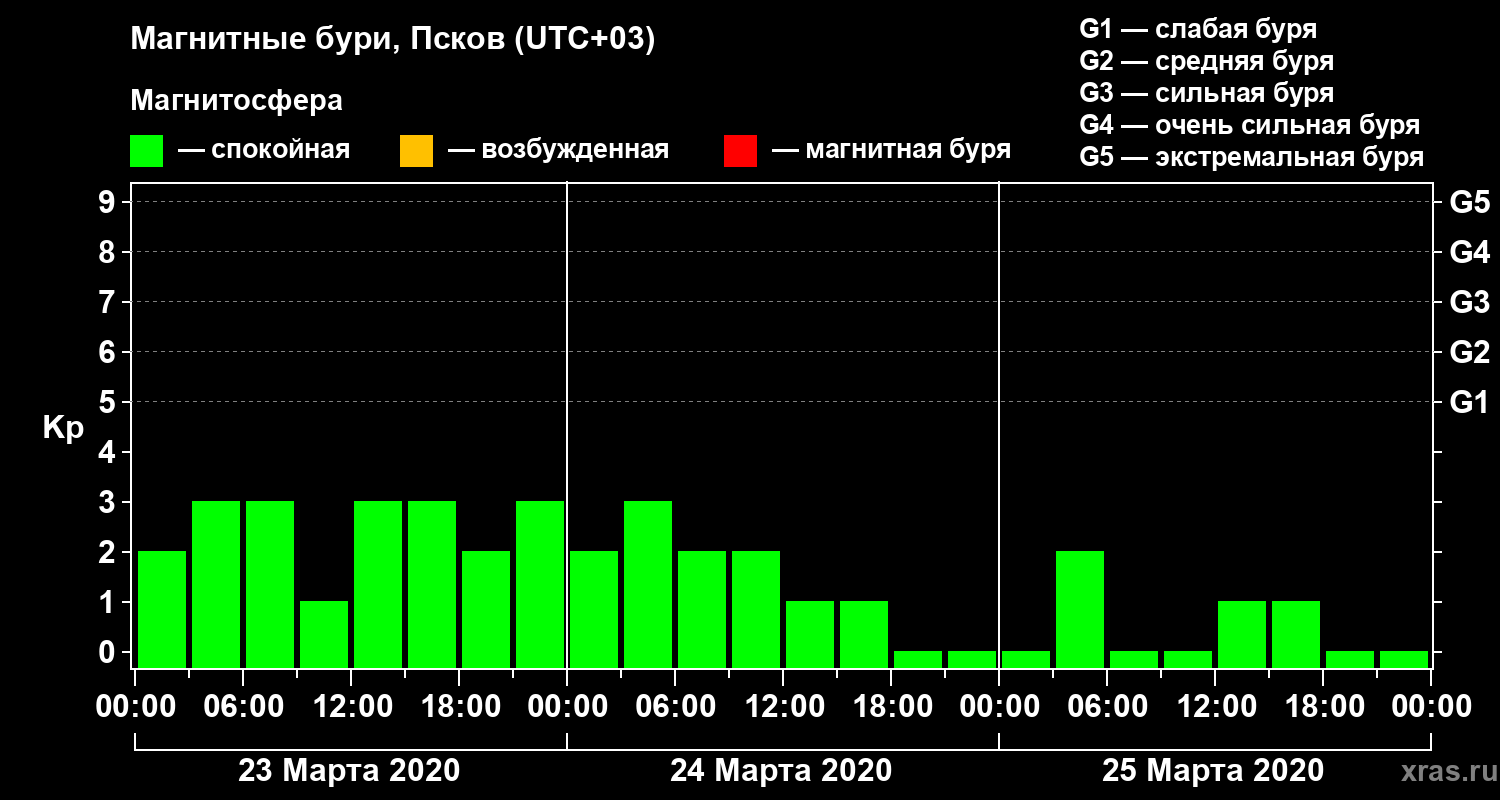Screen dimensions: 1500x800
Task: Click the 'G3 — сильная буря' legend line
Action: pyautogui.click(x=1207, y=93)
